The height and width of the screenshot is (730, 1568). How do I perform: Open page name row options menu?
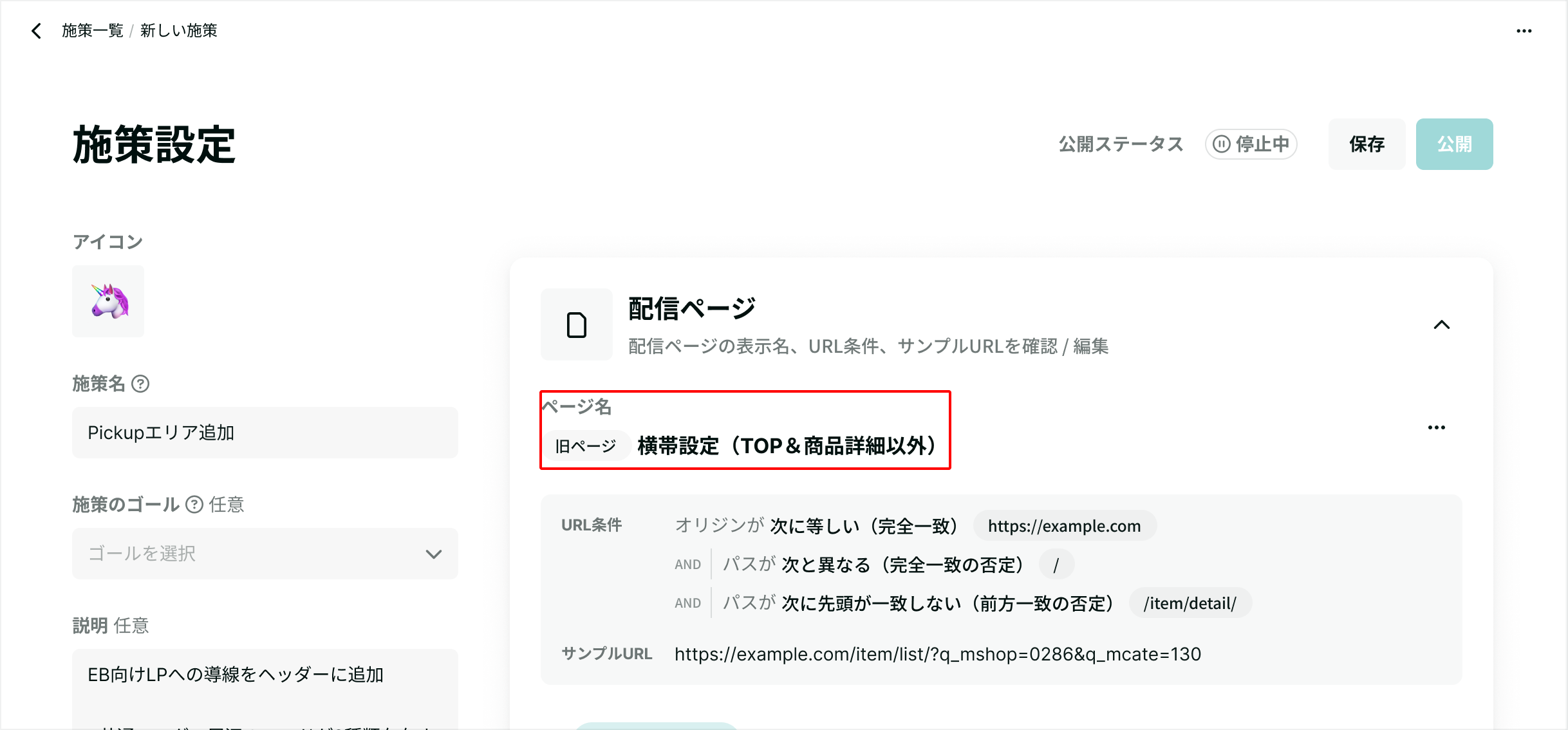(1436, 427)
